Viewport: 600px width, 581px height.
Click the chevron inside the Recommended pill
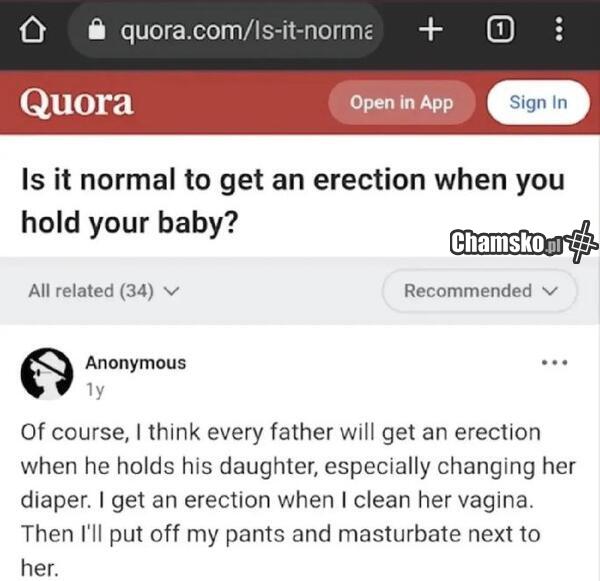point(547,292)
